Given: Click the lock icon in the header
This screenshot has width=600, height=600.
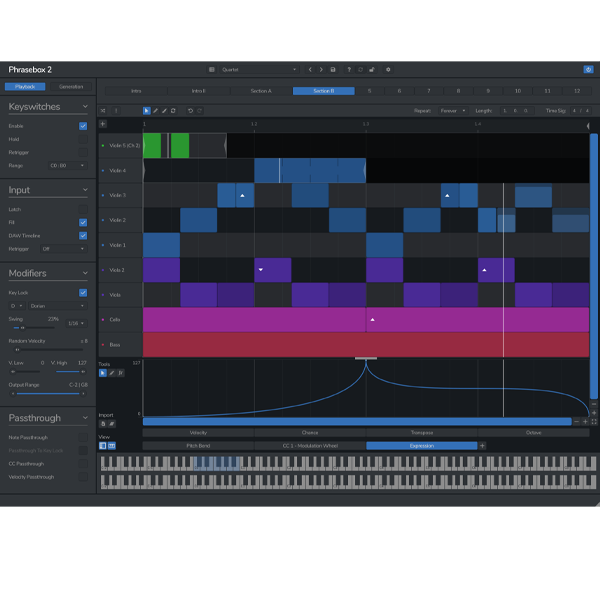Looking at the screenshot, I should click(x=372, y=70).
